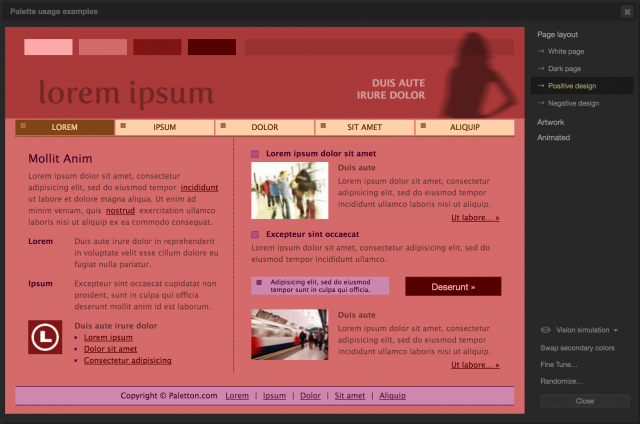The width and height of the screenshot is (640, 424).
Task: Click the Mollit Anim heading
Action: [x=60, y=158]
